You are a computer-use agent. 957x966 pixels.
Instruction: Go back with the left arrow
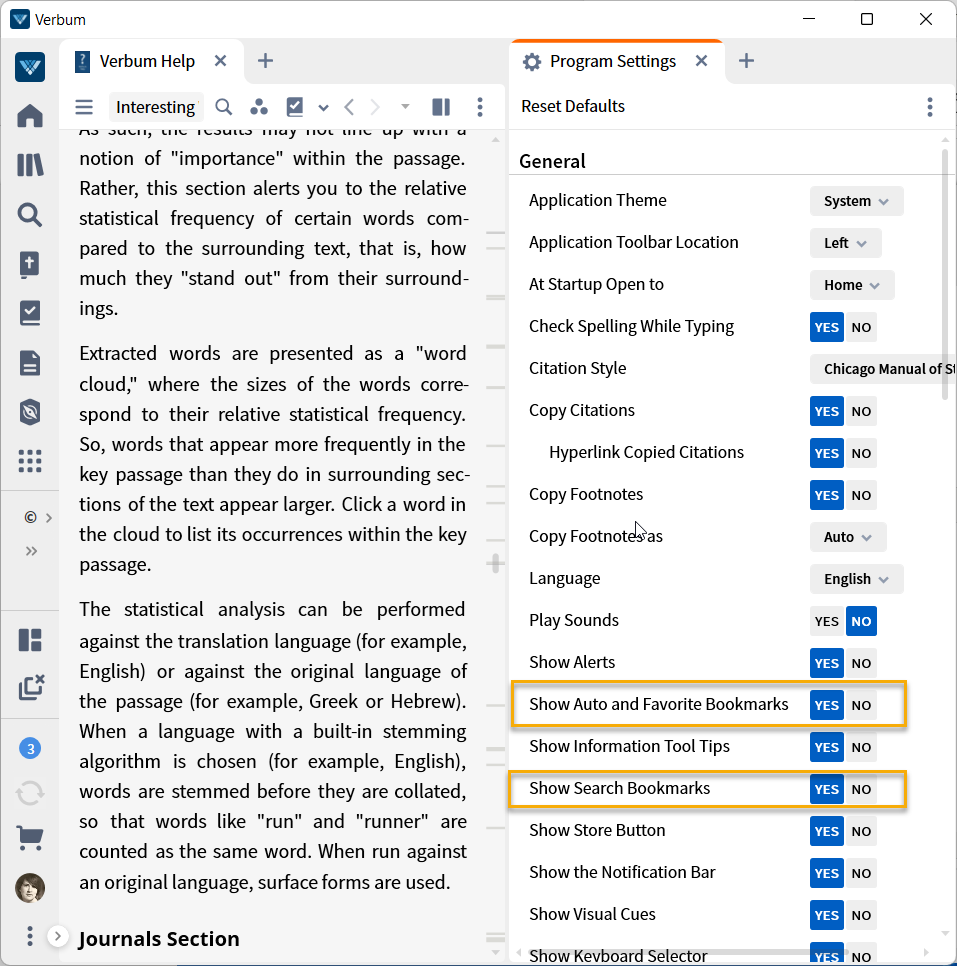349,107
